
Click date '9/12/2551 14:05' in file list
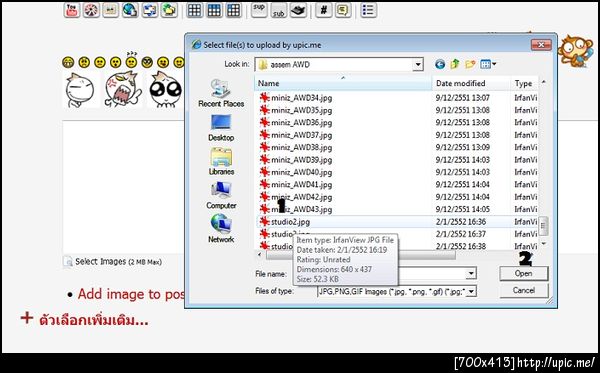(x=463, y=209)
